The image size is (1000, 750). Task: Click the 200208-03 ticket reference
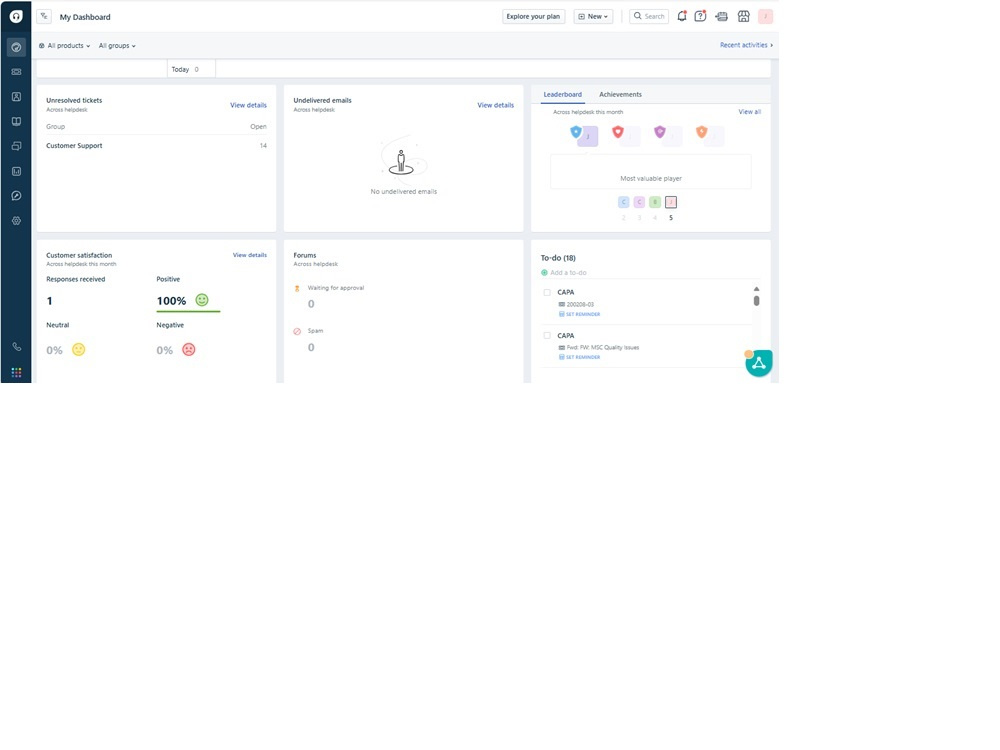580,305
